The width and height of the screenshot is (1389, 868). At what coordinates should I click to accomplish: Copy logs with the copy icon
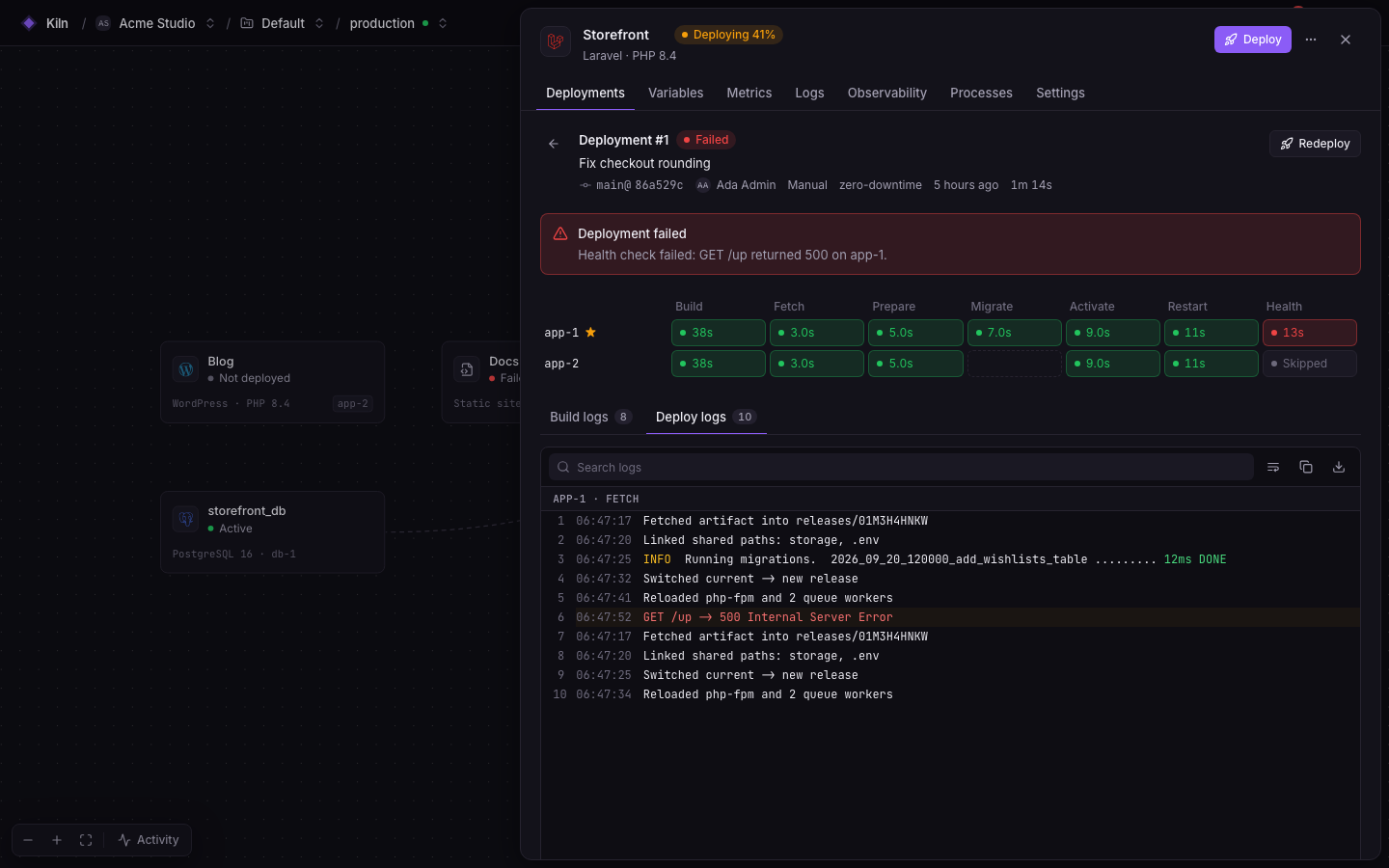(x=1306, y=467)
